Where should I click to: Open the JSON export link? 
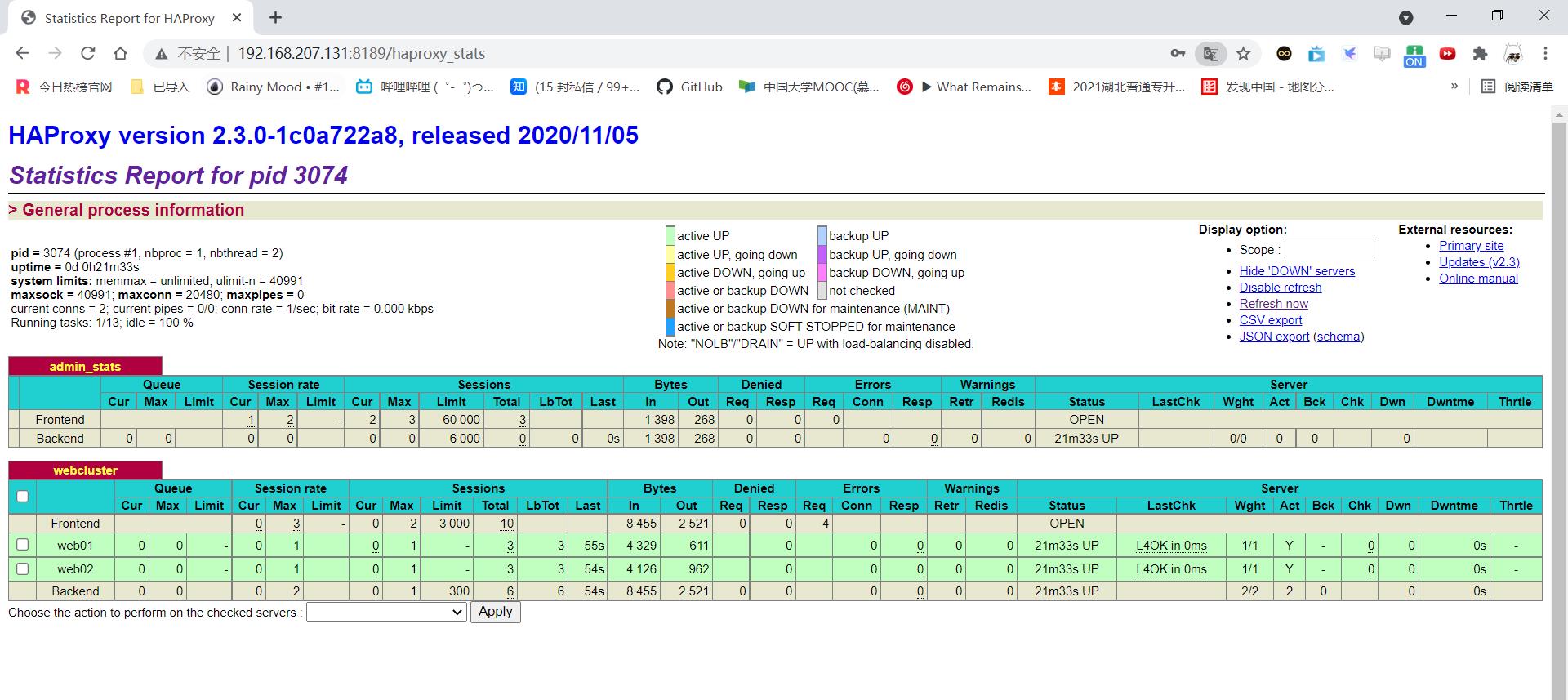[x=1274, y=337]
